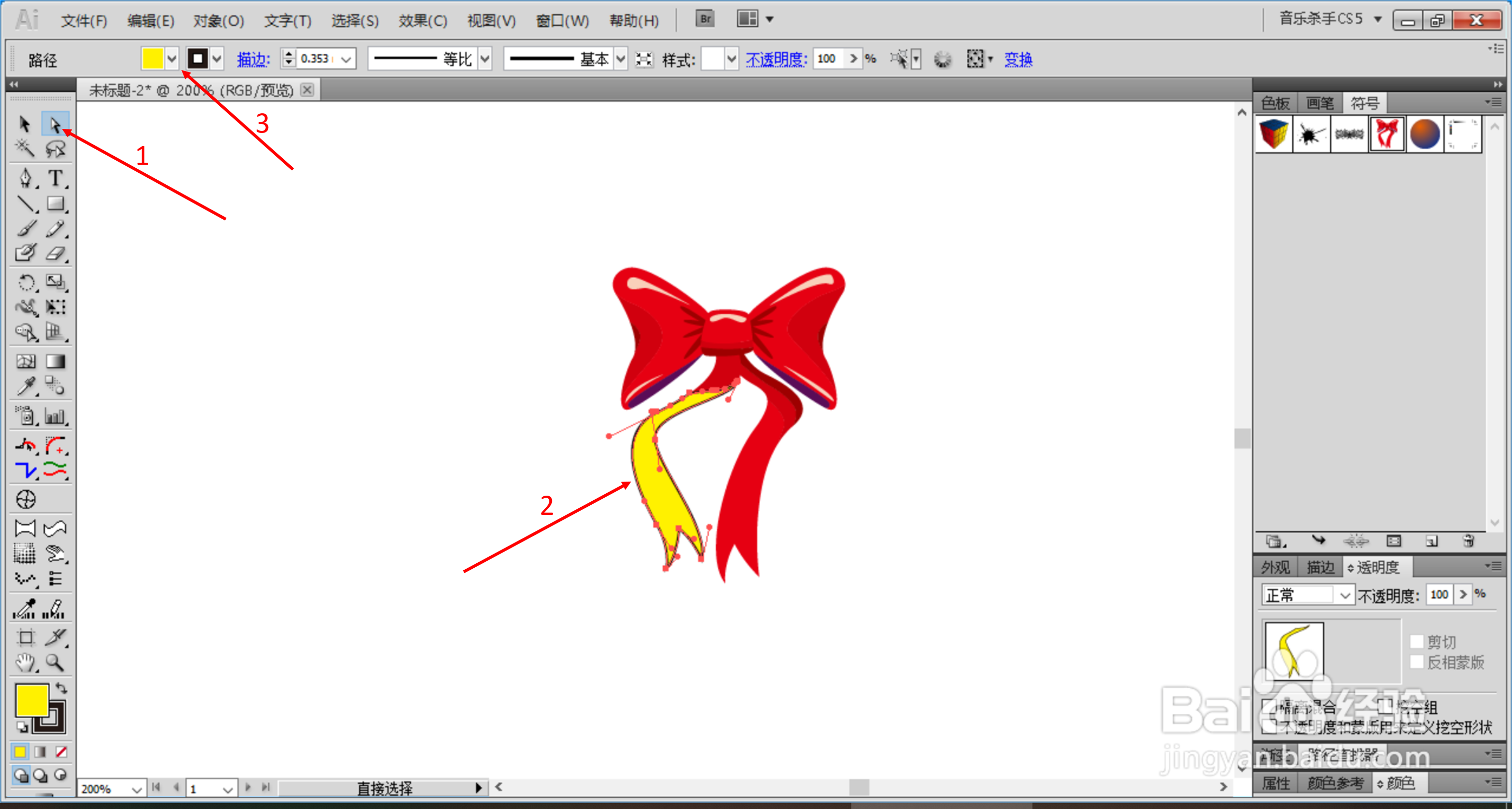Open the 200% zoom level dropdown
This screenshot has width=1512, height=809.
136,789
